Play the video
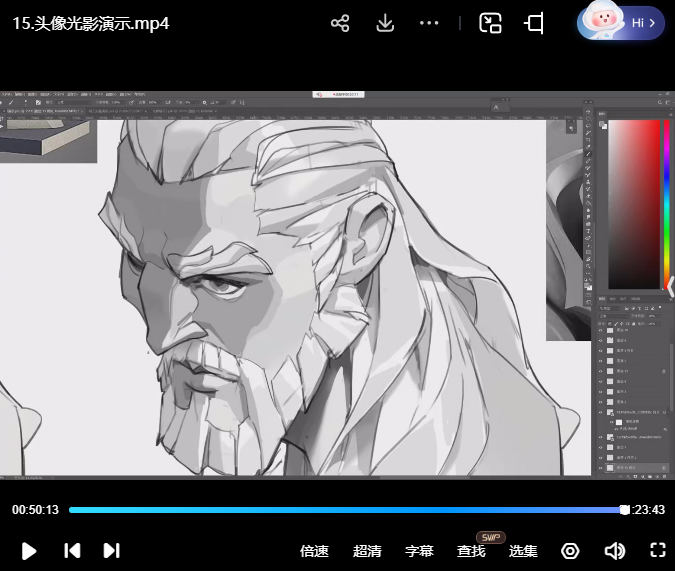Image resolution: width=675 pixels, height=571 pixels. pos(29,551)
